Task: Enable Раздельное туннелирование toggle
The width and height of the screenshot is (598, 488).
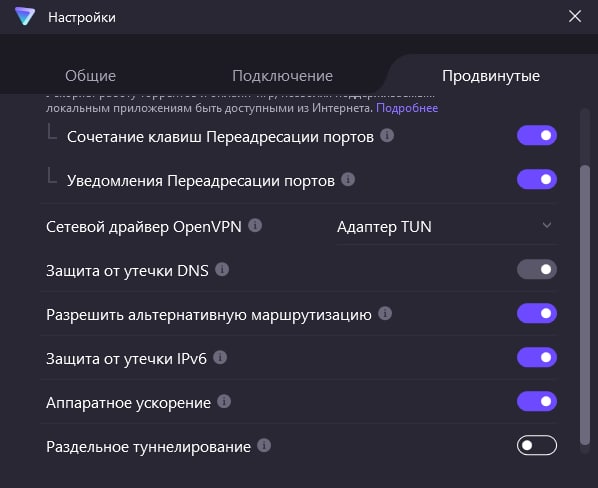Action: point(537,445)
